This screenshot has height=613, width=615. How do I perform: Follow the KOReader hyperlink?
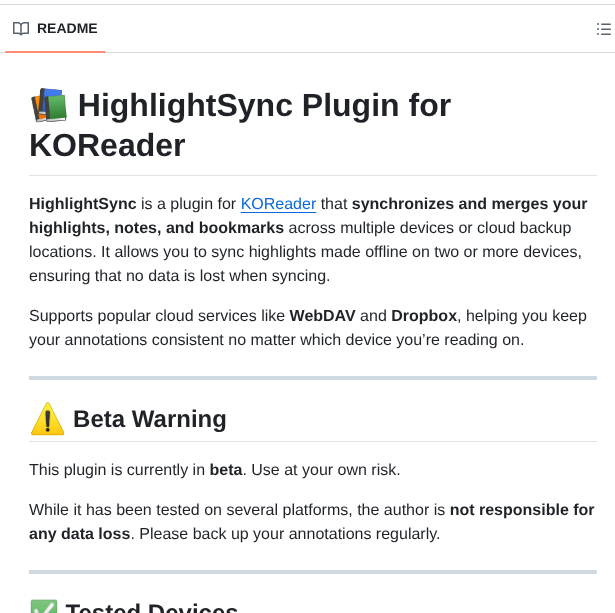coord(278,204)
